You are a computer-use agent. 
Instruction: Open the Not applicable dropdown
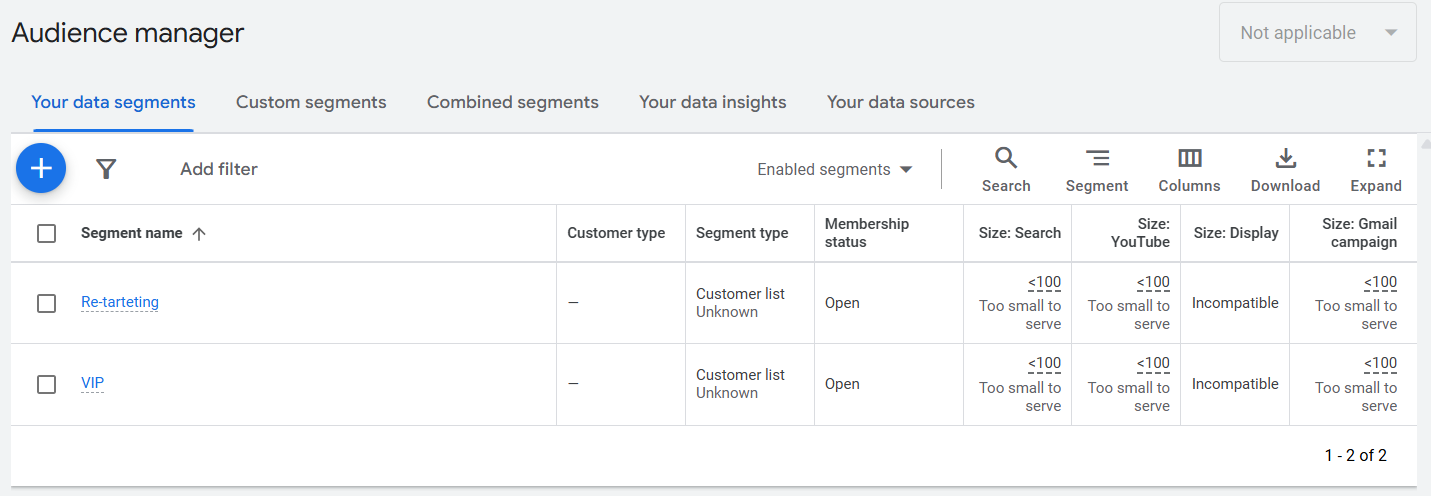(x=1317, y=33)
